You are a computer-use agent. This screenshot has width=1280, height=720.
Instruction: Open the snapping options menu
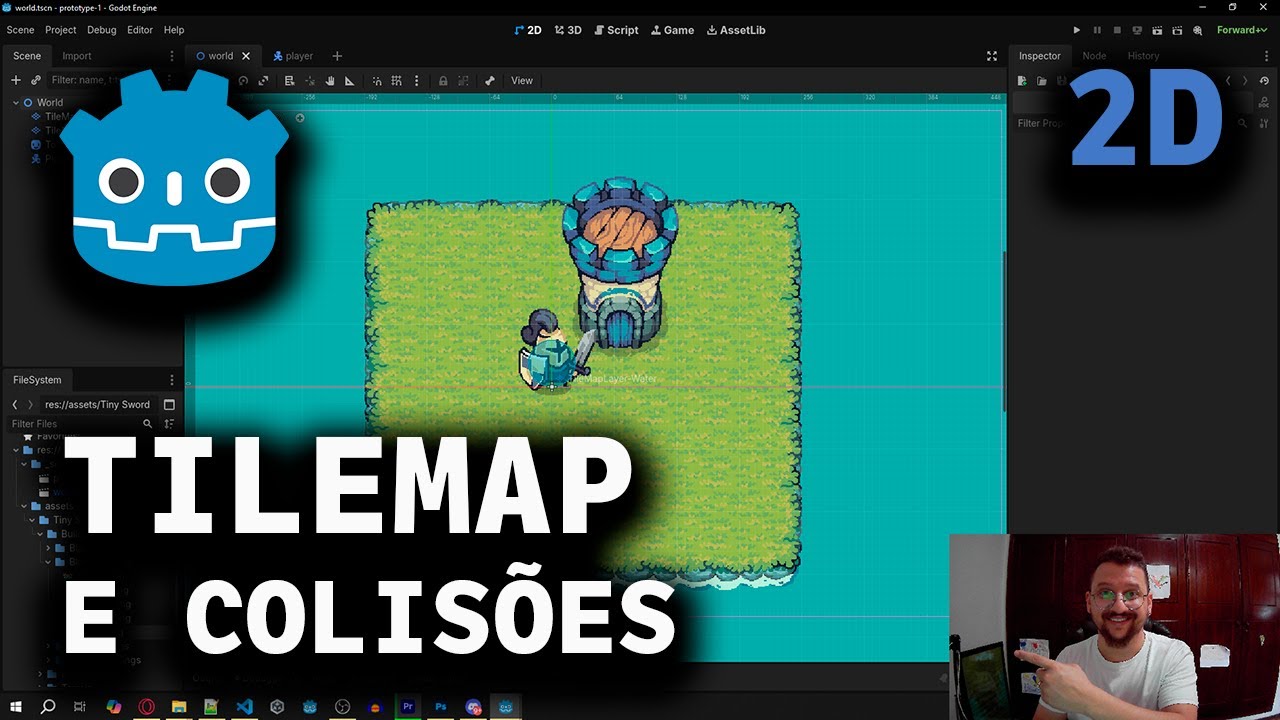click(x=416, y=81)
